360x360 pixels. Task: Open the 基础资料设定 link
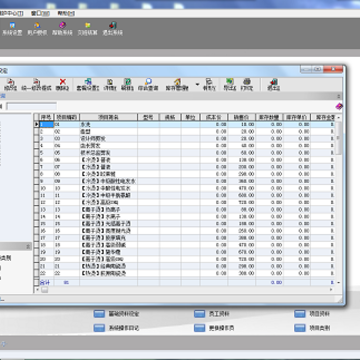tap(124, 314)
